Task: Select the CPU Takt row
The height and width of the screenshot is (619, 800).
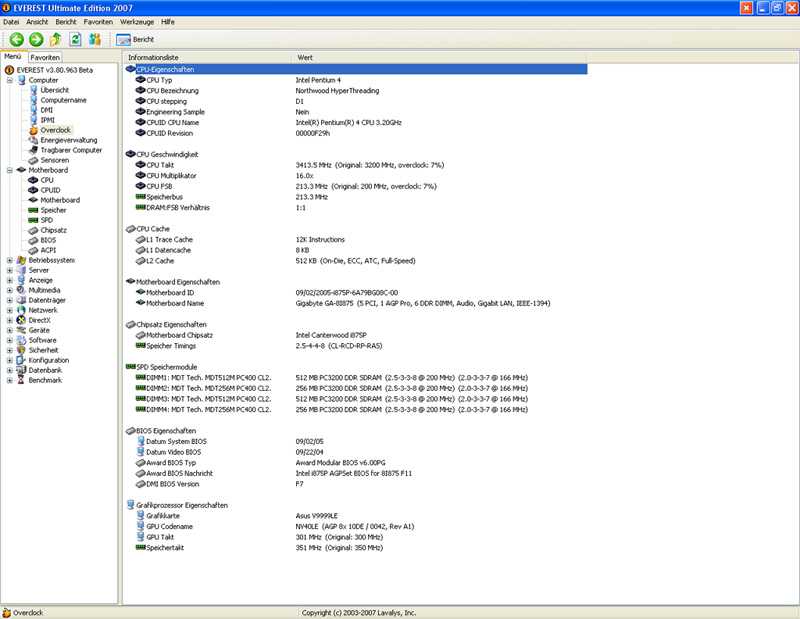Action: pyautogui.click(x=356, y=165)
